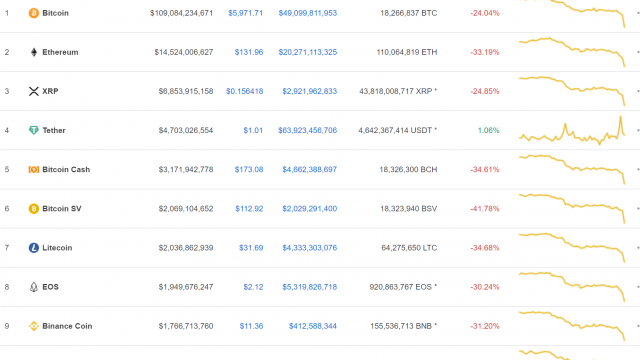Select EOS change -30.24%

pyautogui.click(x=485, y=287)
